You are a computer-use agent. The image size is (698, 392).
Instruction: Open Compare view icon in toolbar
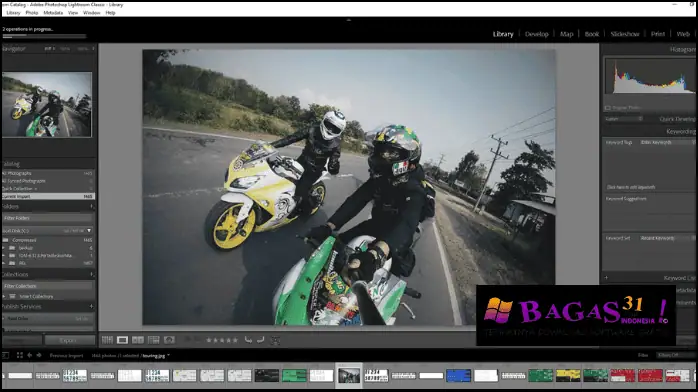pos(138,340)
